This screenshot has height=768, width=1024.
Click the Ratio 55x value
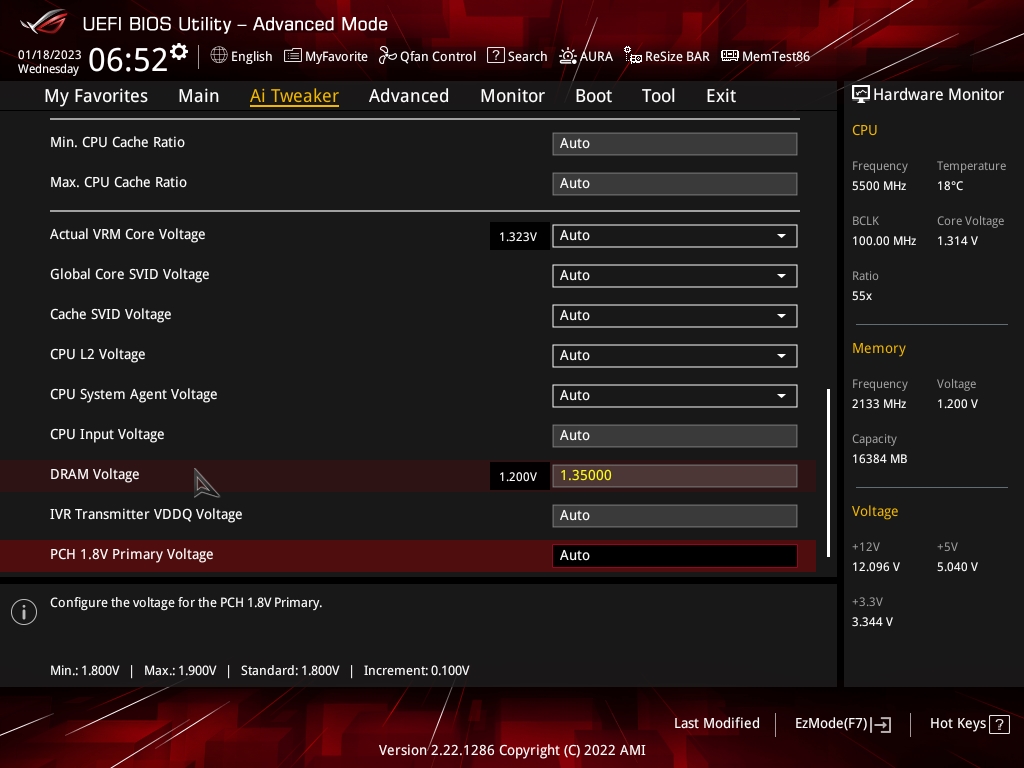coord(862,296)
